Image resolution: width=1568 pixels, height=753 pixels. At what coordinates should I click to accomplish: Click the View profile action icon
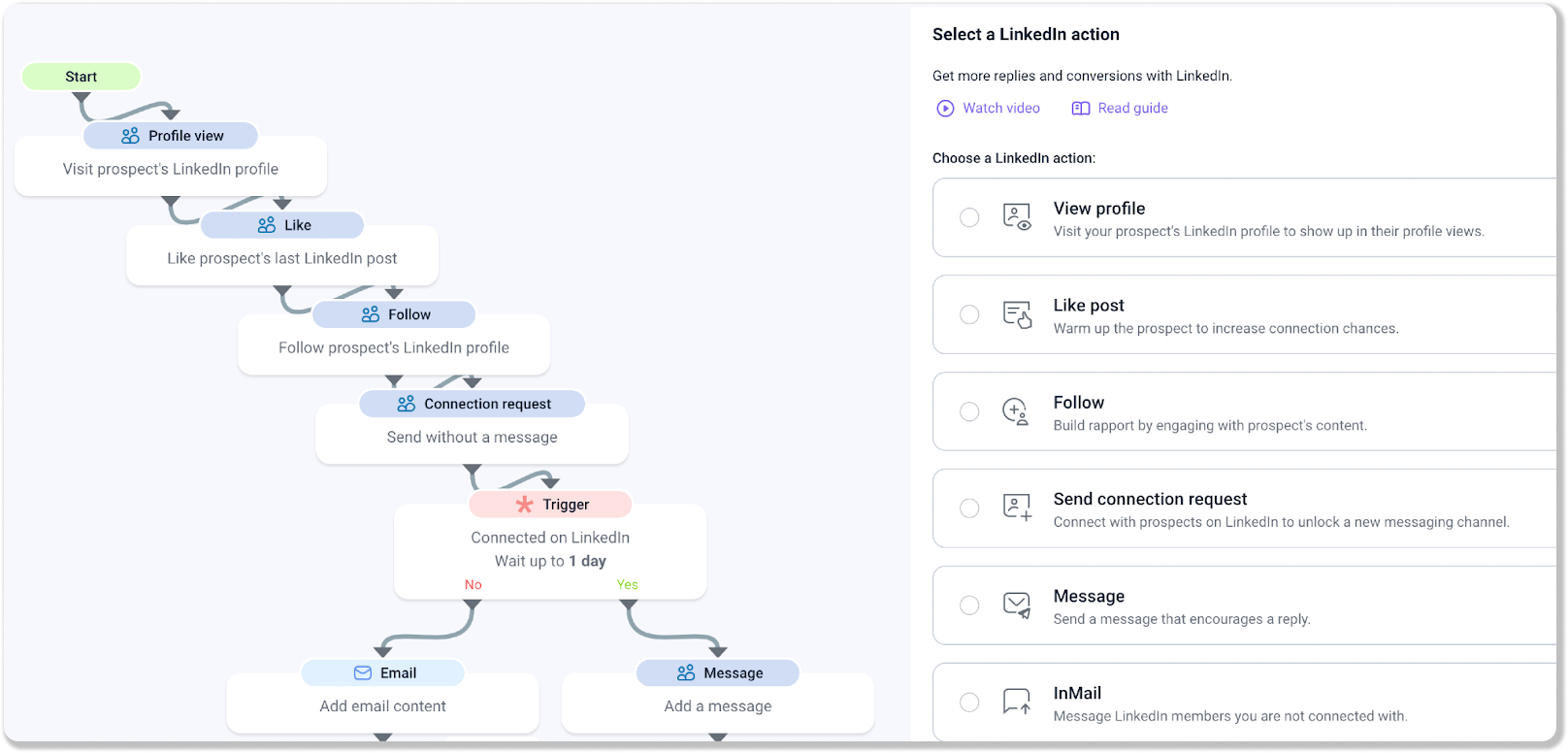[x=1016, y=216]
